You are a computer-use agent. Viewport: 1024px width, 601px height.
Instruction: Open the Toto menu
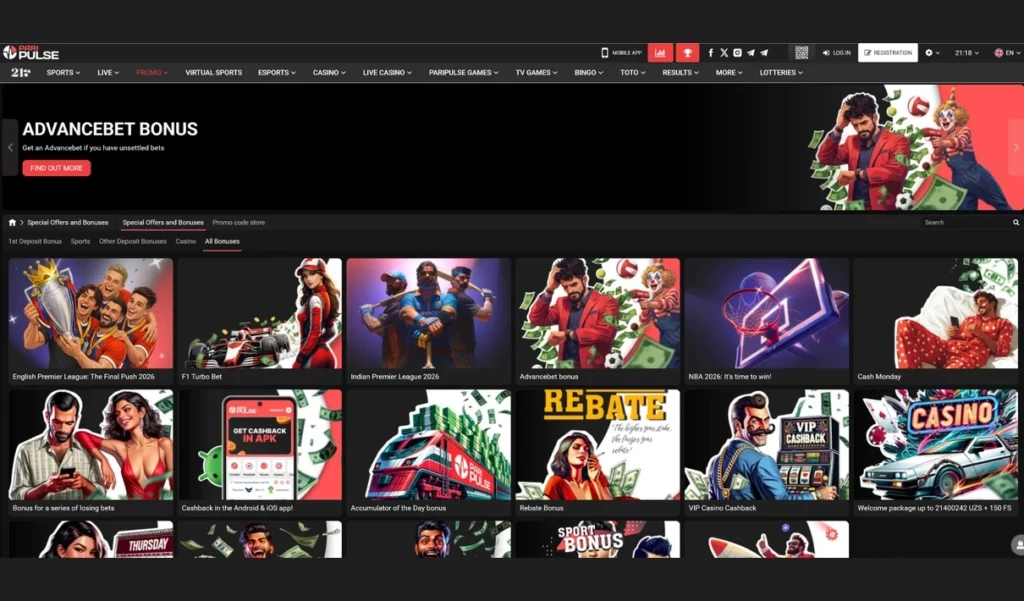pos(633,73)
